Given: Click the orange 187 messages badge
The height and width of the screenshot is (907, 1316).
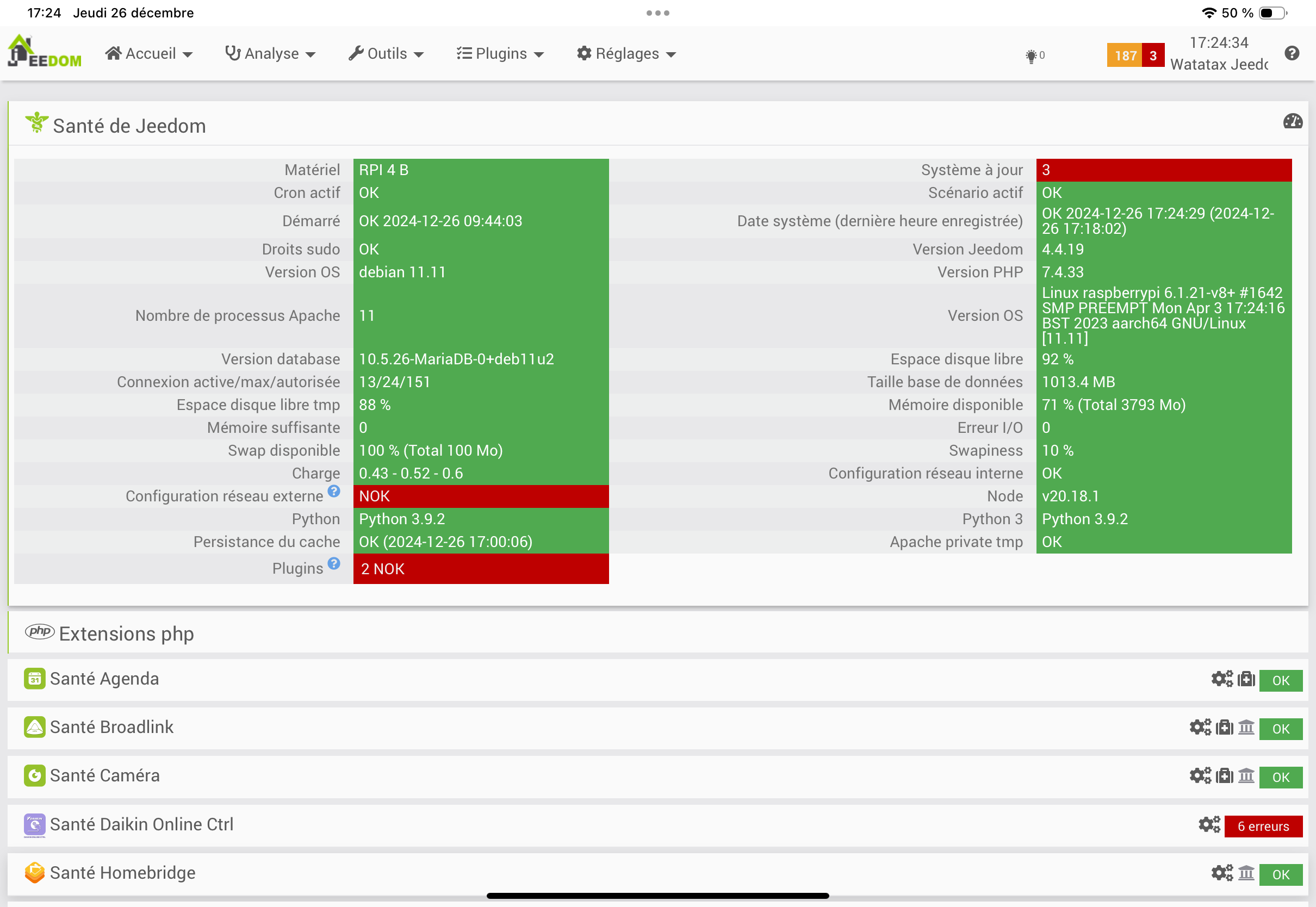Looking at the screenshot, I should (1124, 55).
